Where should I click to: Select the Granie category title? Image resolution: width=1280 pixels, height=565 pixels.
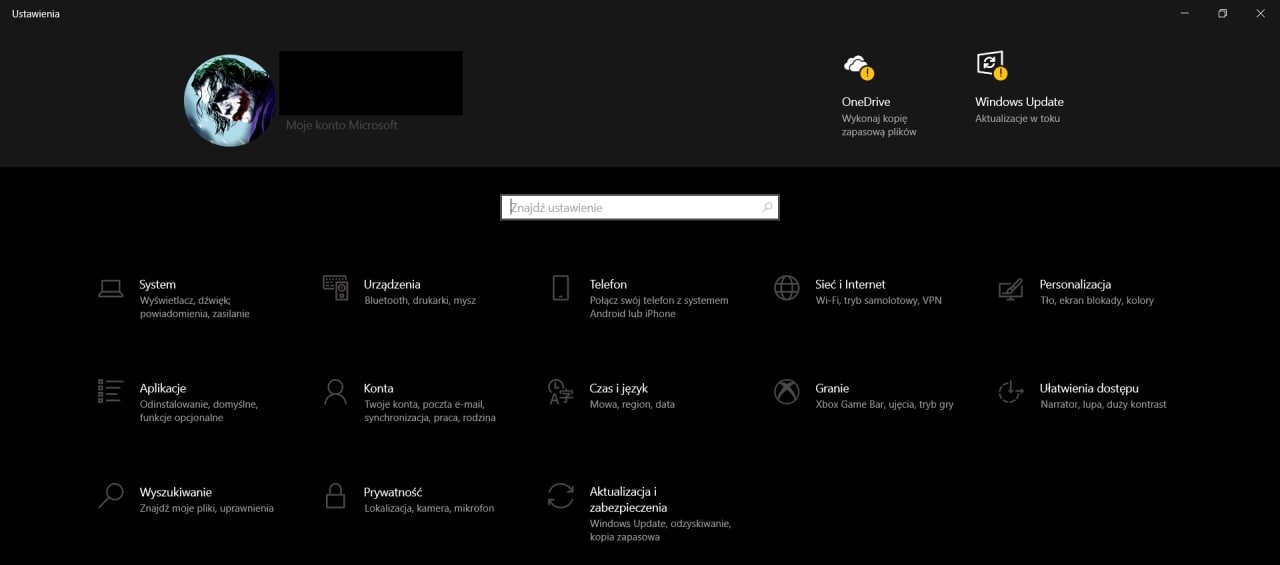coord(832,389)
